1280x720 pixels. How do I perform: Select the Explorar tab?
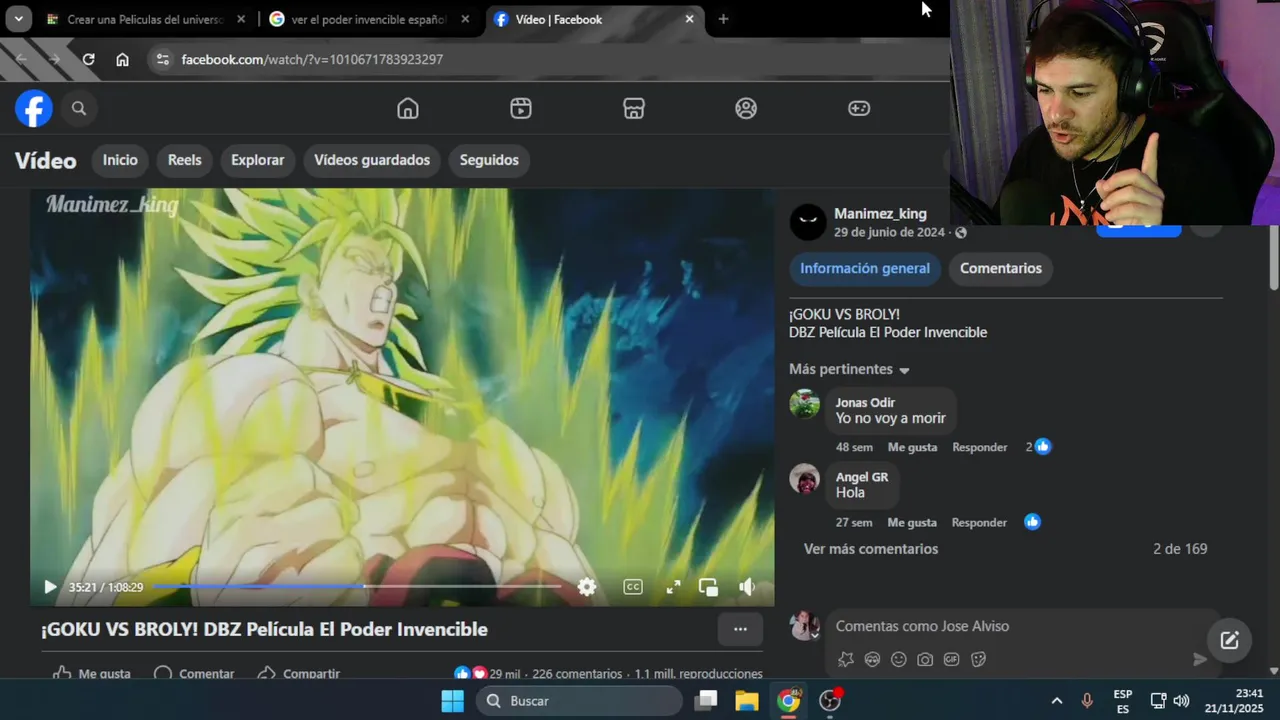tap(258, 160)
